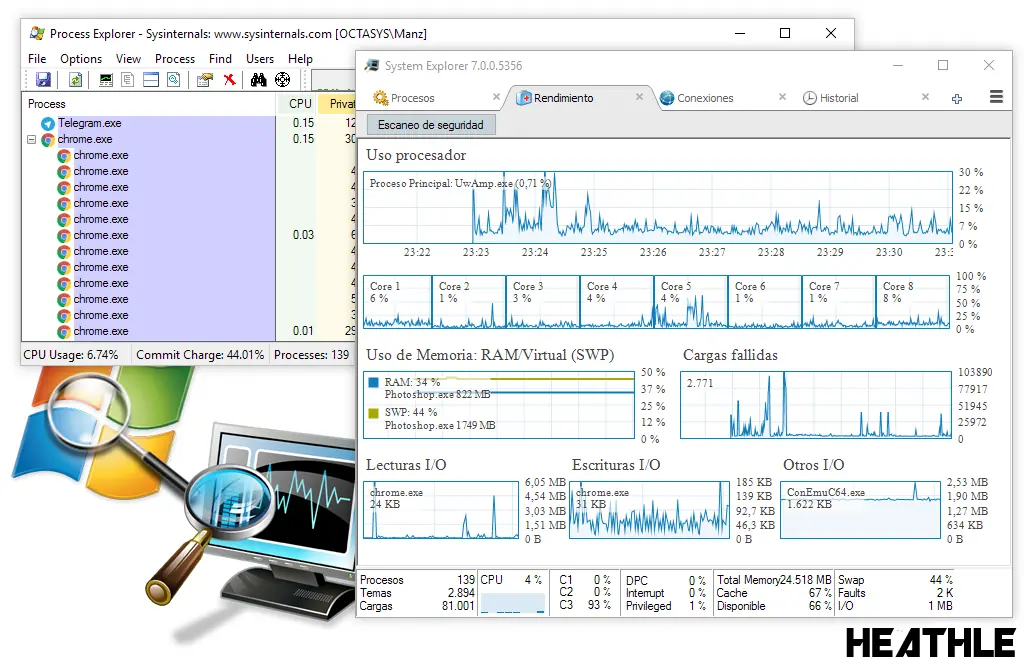
Task: Click the Core 5 usage graph
Action: [x=690, y=302]
